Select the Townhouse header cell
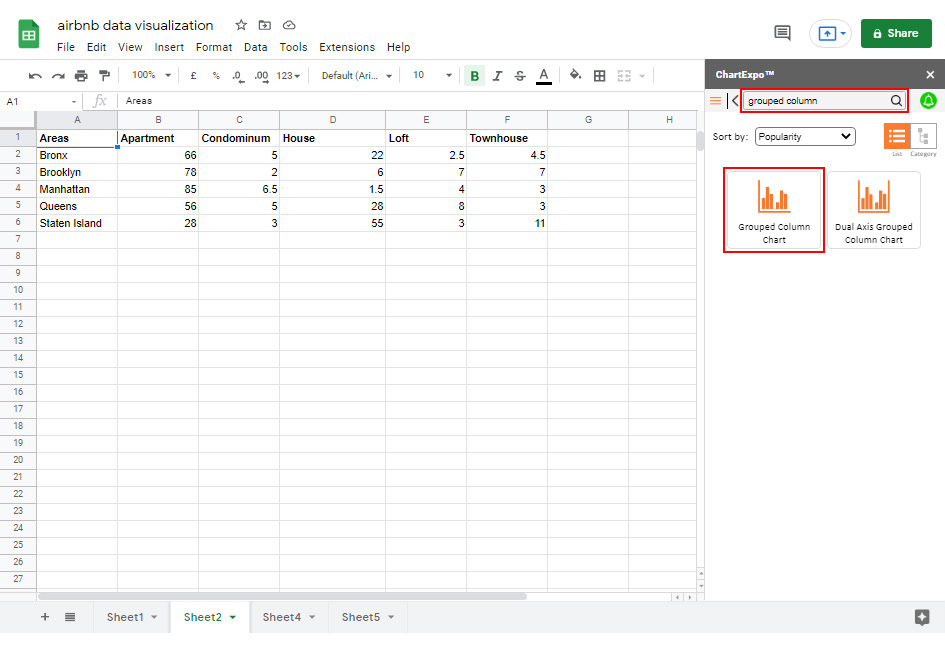The height and width of the screenshot is (651, 945). pos(507,138)
